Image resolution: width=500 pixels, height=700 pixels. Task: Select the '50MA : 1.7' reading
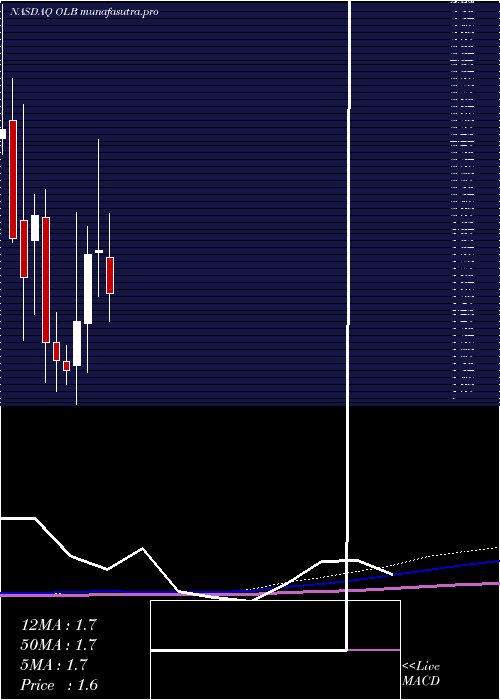coord(58,645)
